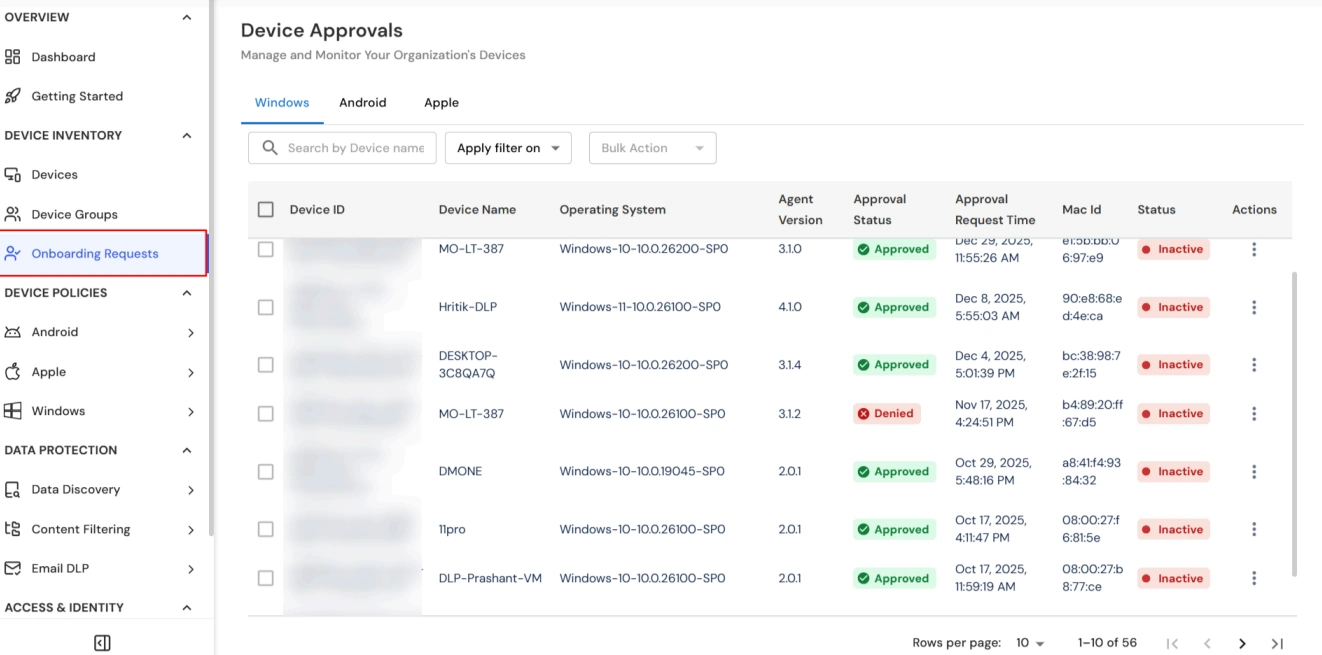Open Email DLP in sidebar
This screenshot has height=655, width=1322.
point(60,568)
